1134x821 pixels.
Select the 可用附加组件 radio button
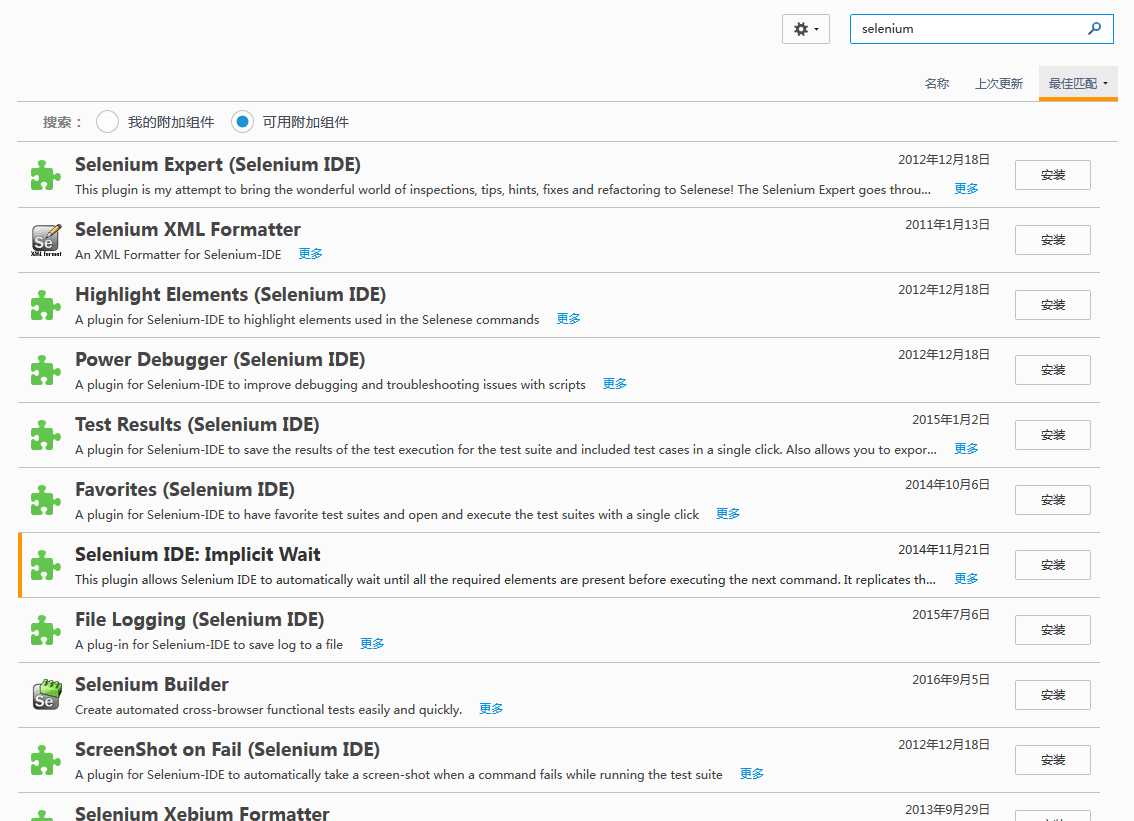242,122
